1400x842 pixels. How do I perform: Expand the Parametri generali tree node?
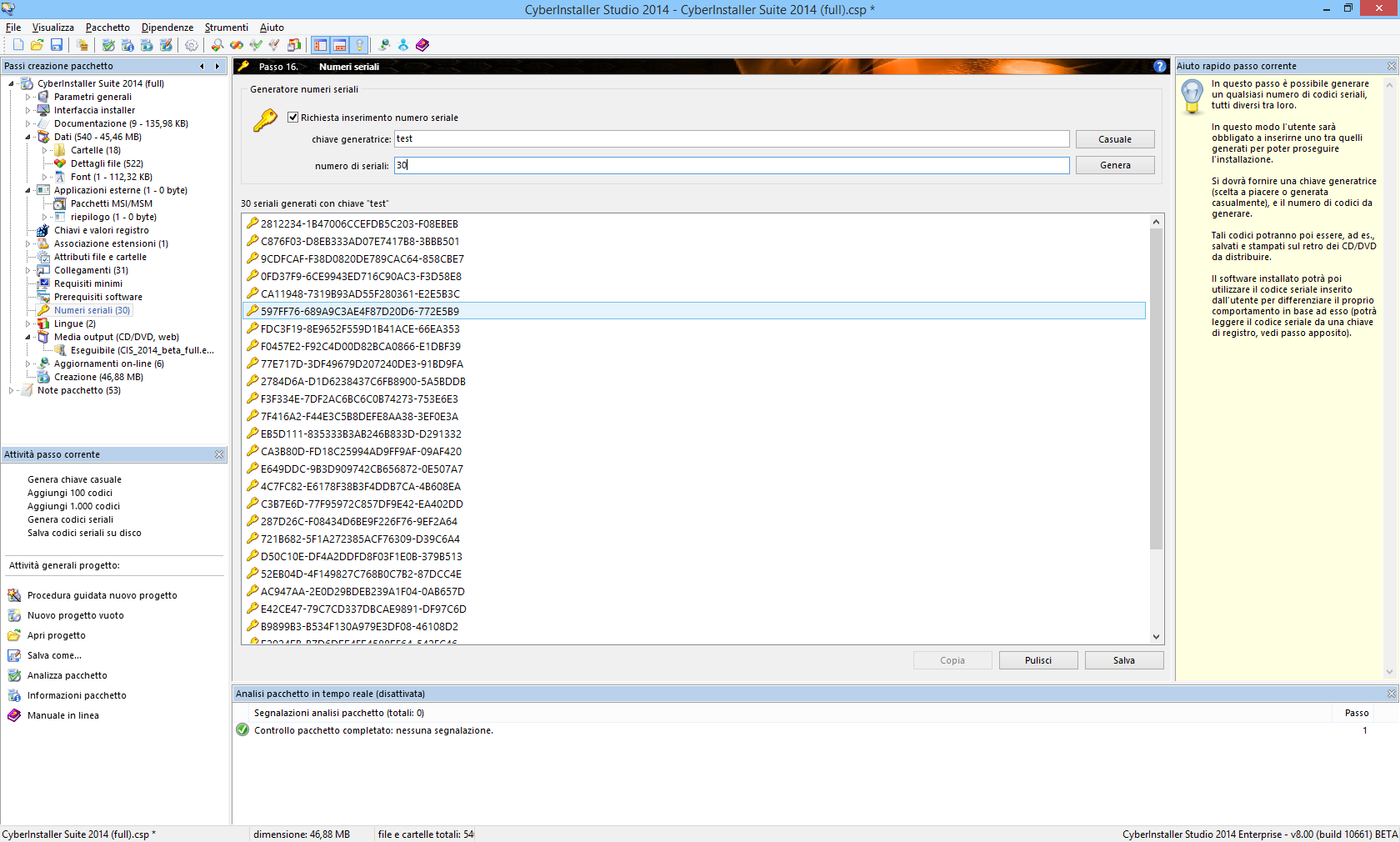[27, 97]
